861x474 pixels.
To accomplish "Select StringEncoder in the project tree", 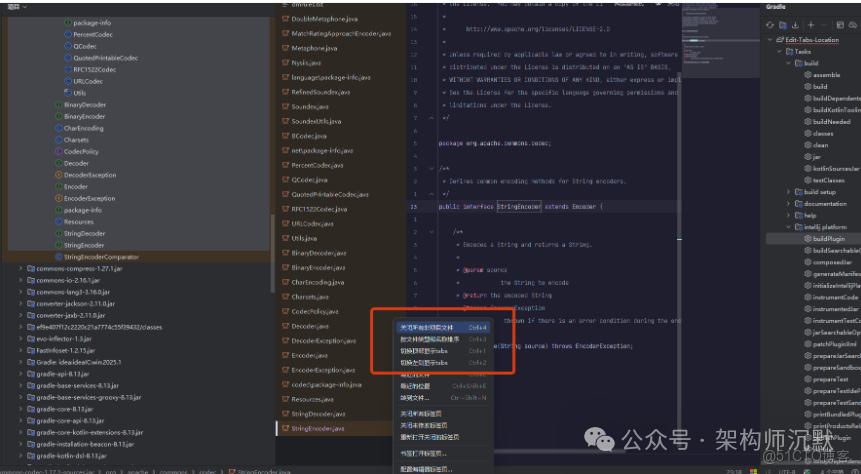I will coord(83,245).
